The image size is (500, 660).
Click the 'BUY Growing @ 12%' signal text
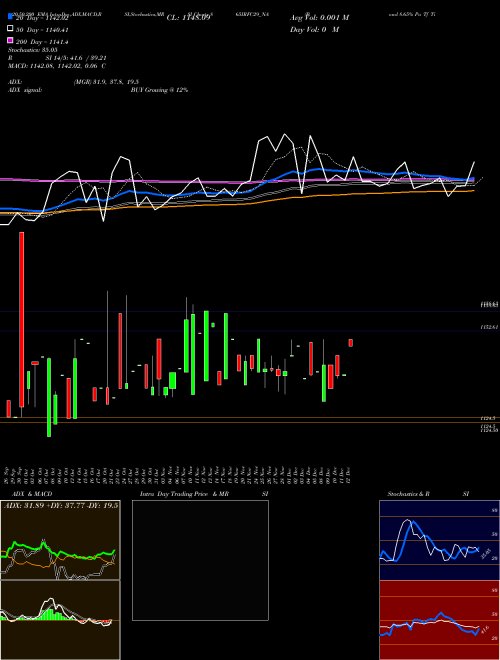(159, 90)
